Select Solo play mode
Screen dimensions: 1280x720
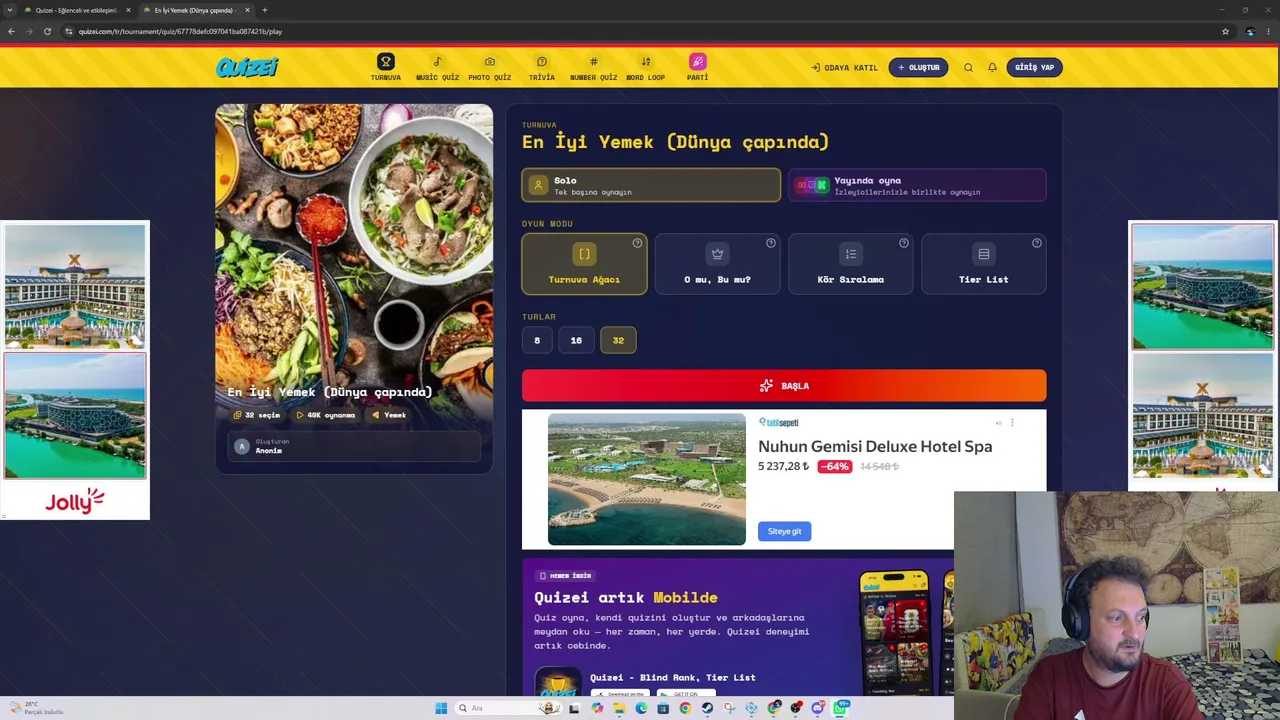651,185
